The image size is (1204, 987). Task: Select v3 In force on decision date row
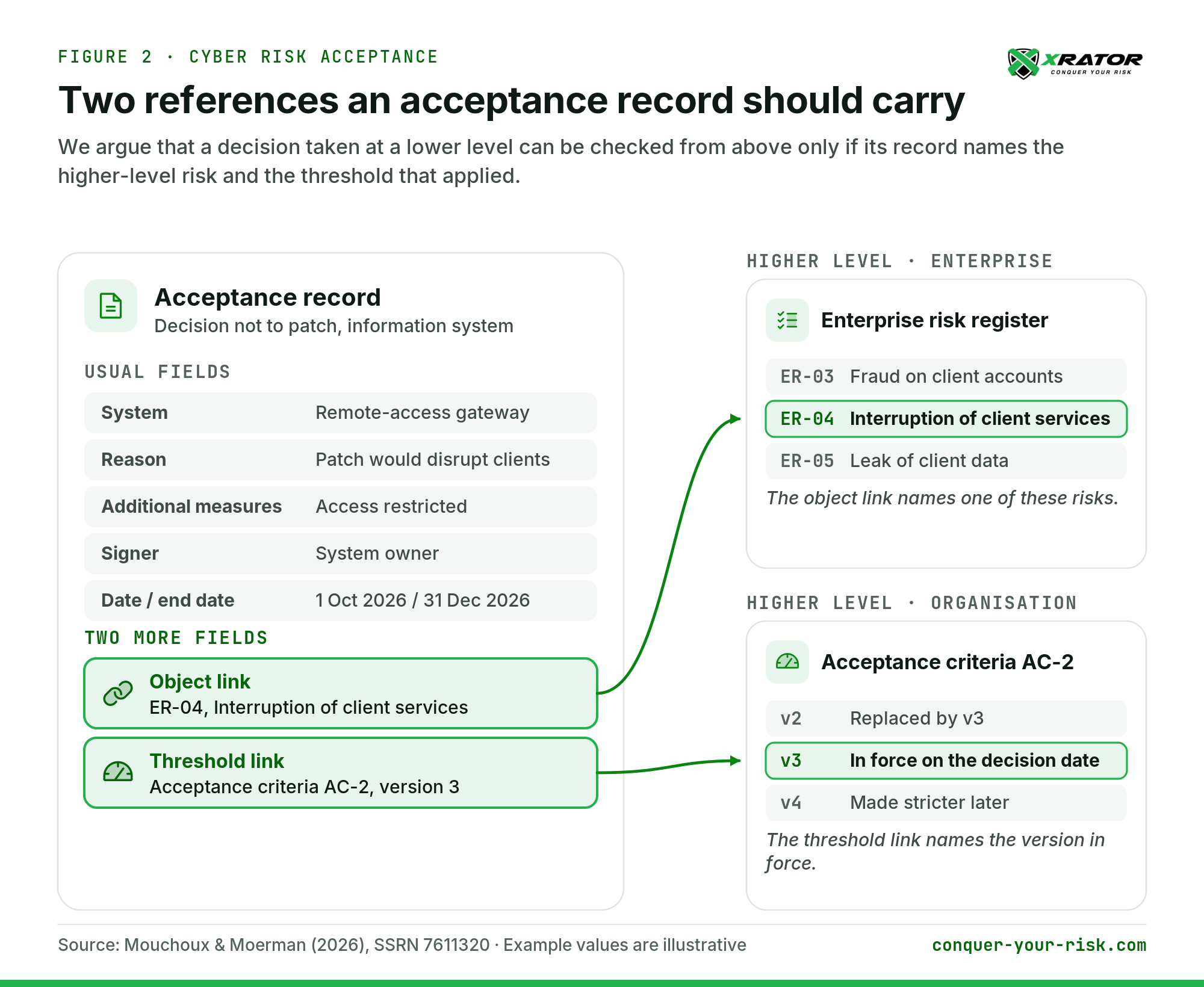coord(946,761)
